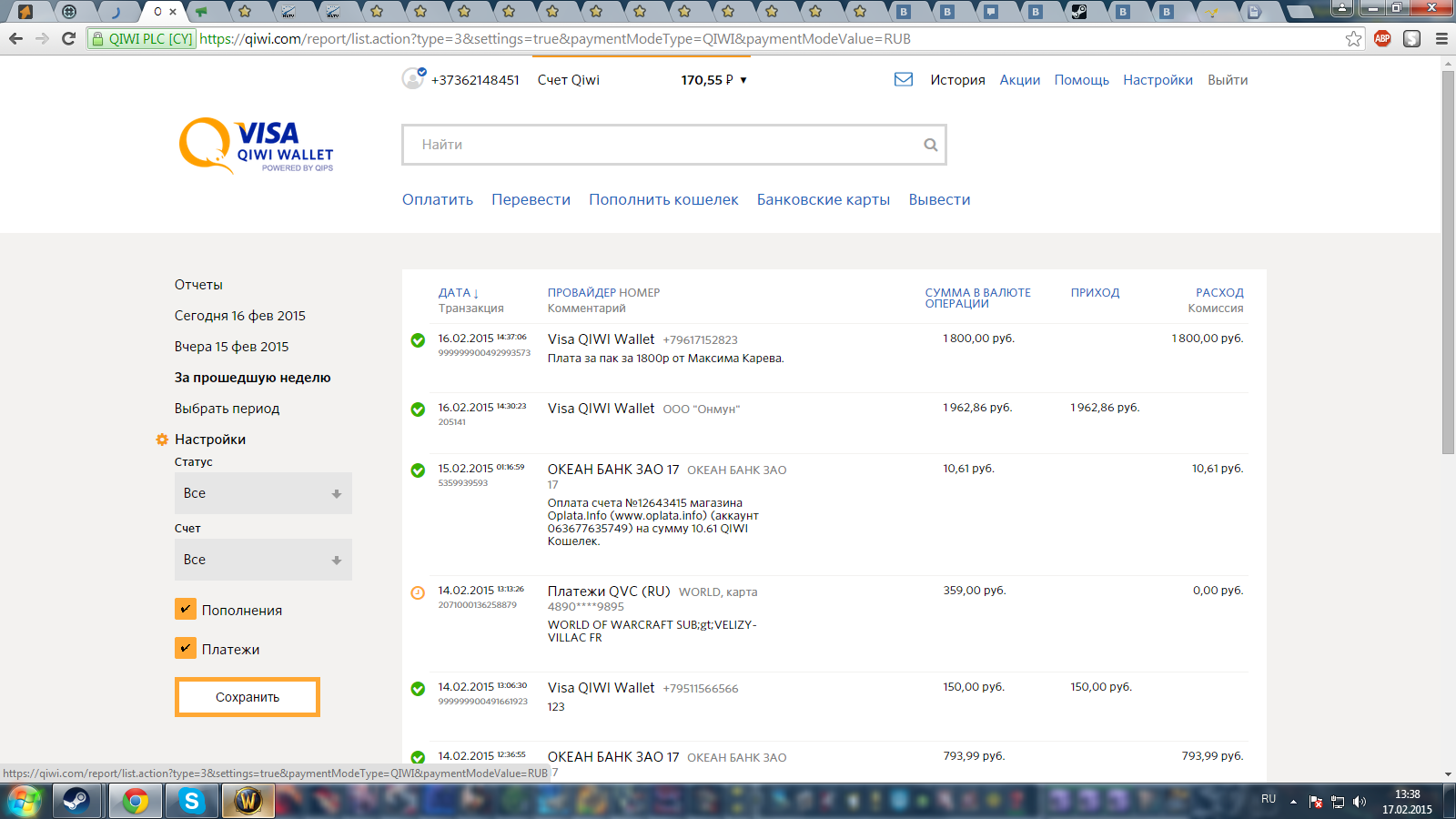Image resolution: width=1456 pixels, height=819 pixels.
Task: Click the status icon of the 150,00 руб. row
Action: click(418, 689)
